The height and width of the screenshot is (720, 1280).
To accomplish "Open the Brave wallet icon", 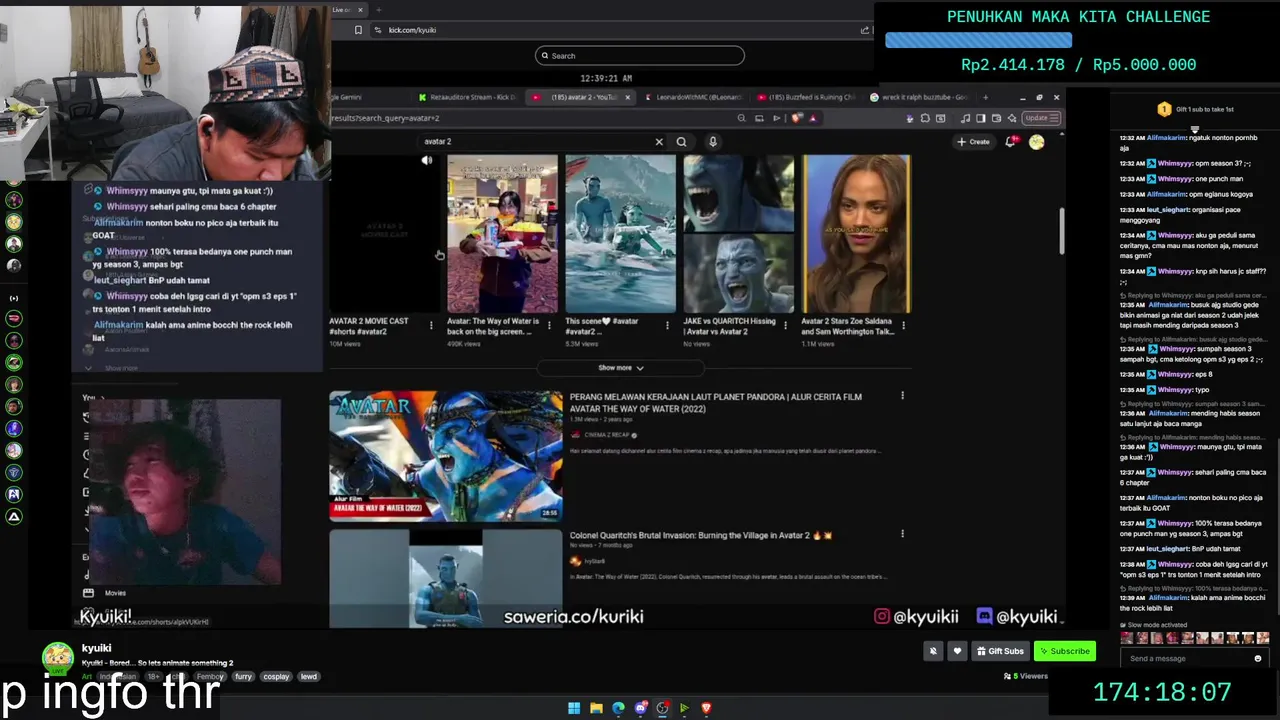I will [x=996, y=118].
